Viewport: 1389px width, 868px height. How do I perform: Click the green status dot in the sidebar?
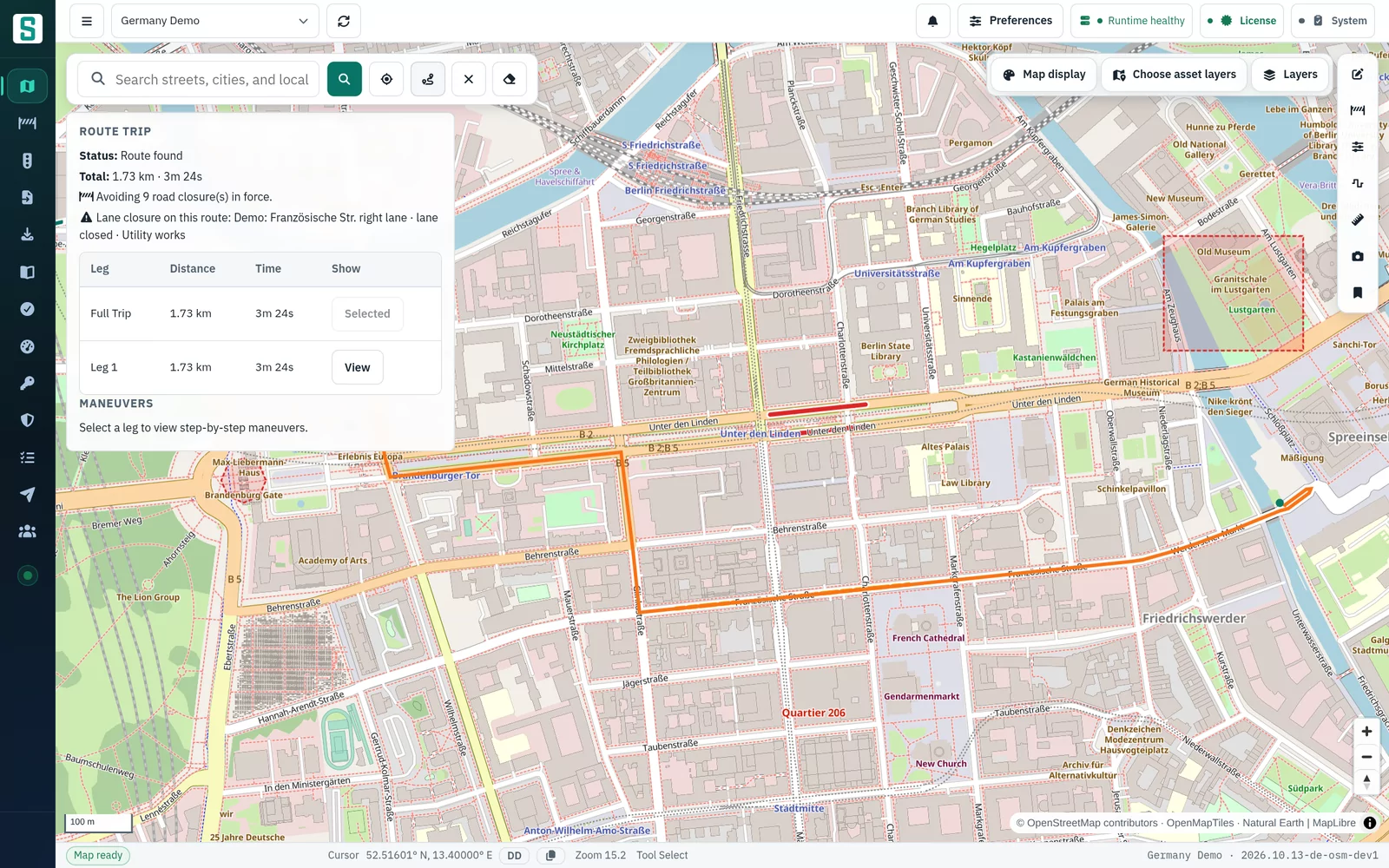(28, 575)
